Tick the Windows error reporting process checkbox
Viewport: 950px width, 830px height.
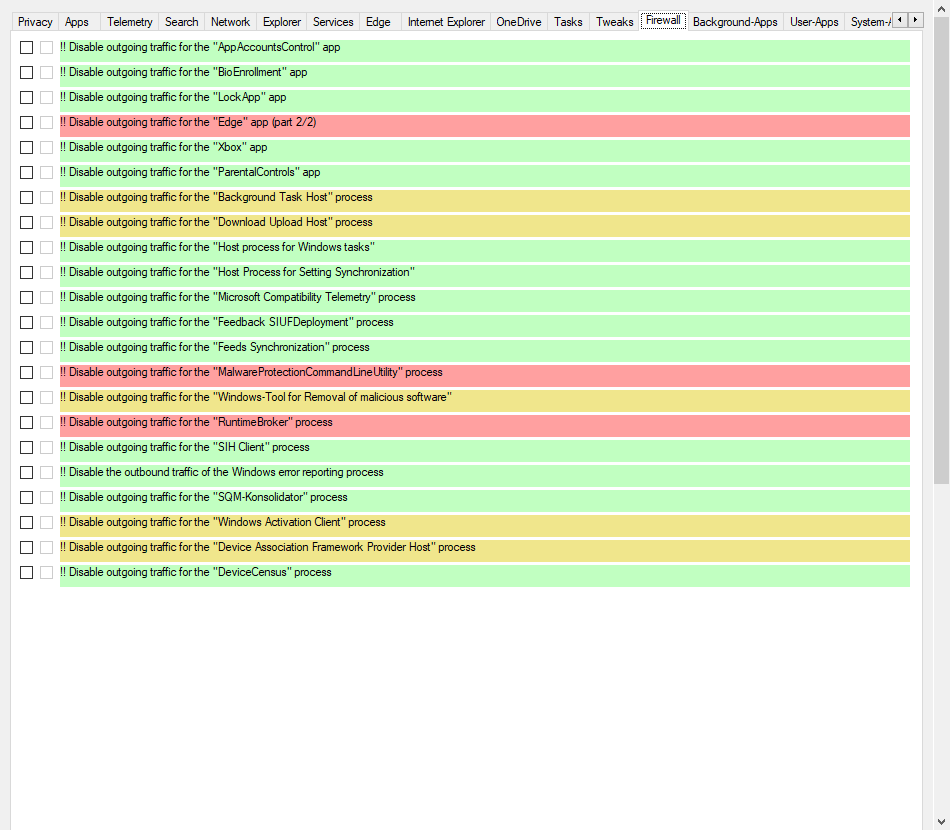click(x=27, y=473)
